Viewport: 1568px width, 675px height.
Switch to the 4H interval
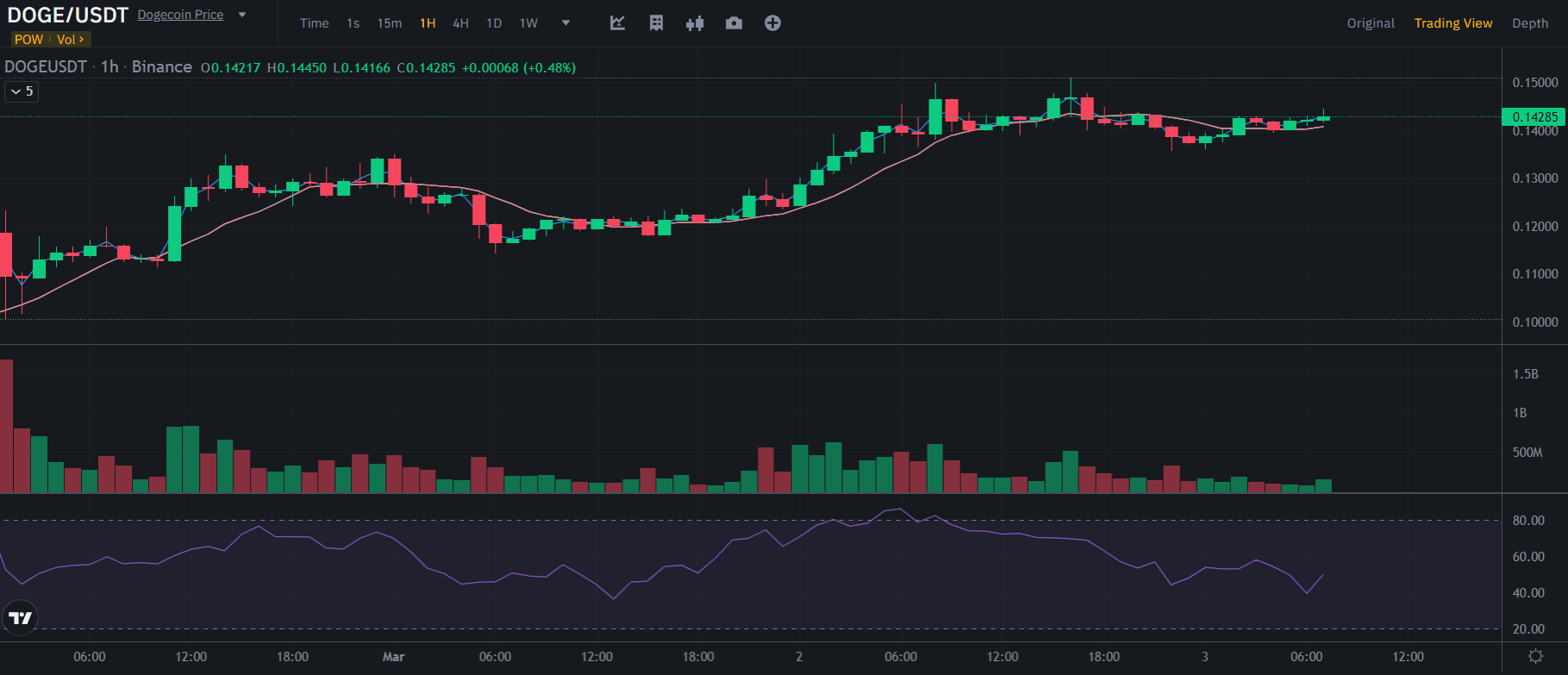(461, 23)
